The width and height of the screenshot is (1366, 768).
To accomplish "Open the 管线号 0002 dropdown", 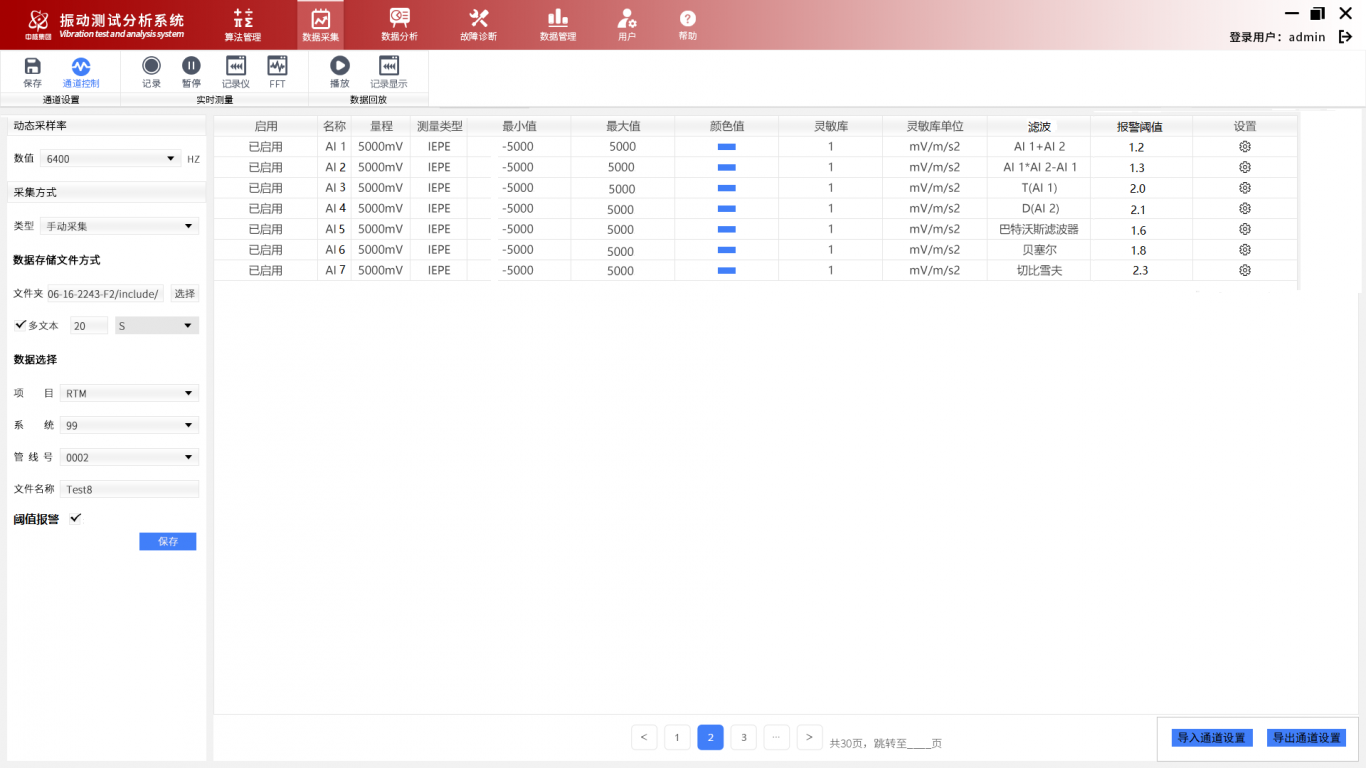I will 129,457.
